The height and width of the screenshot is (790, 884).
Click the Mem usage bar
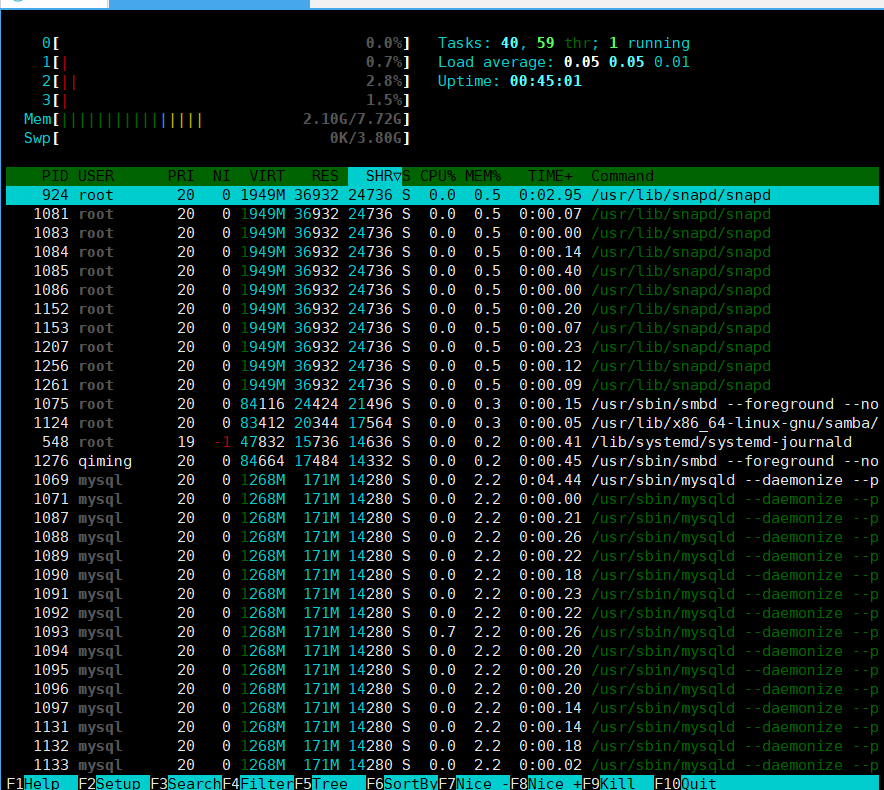[216, 120]
